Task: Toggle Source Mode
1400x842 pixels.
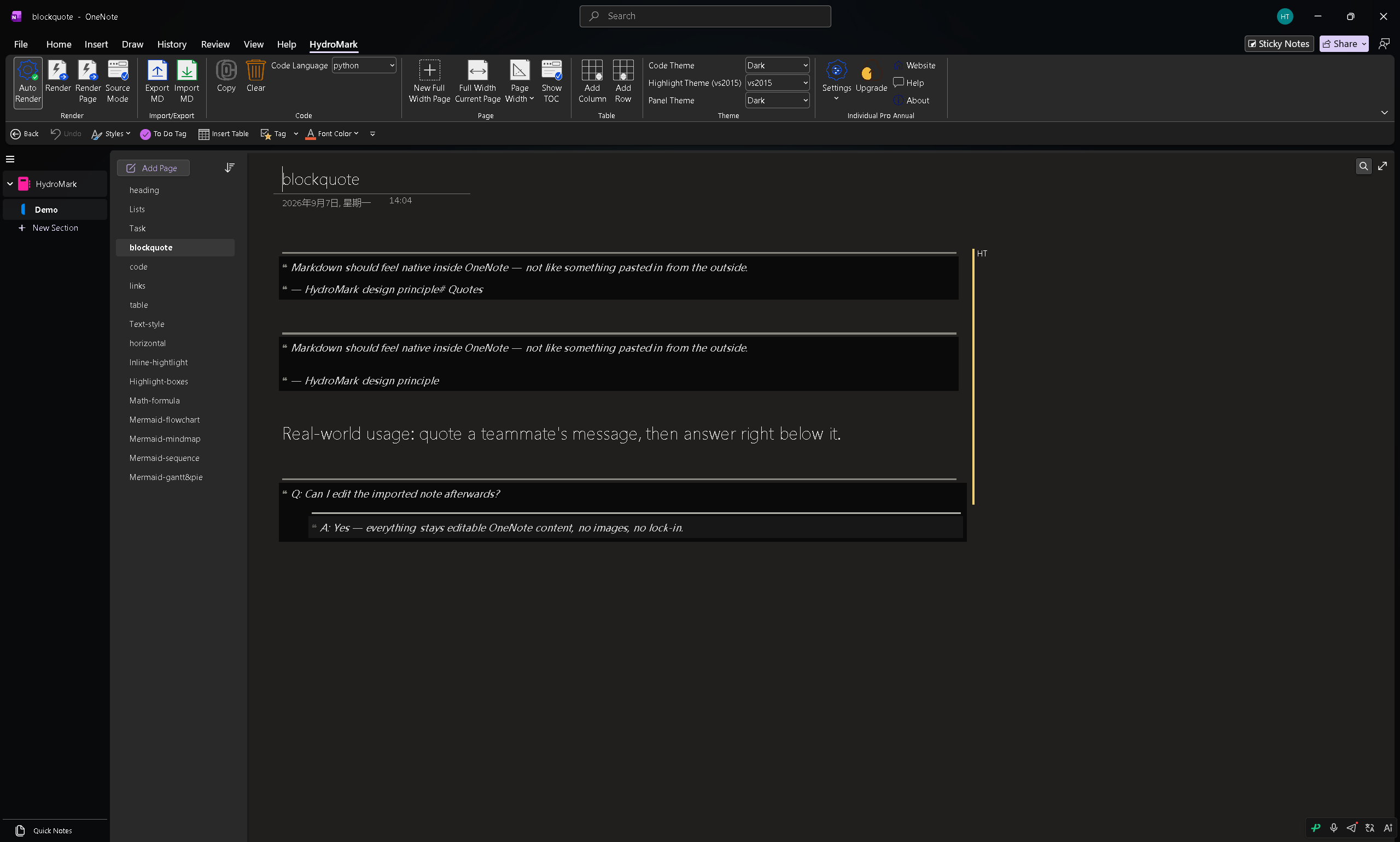Action: click(118, 82)
